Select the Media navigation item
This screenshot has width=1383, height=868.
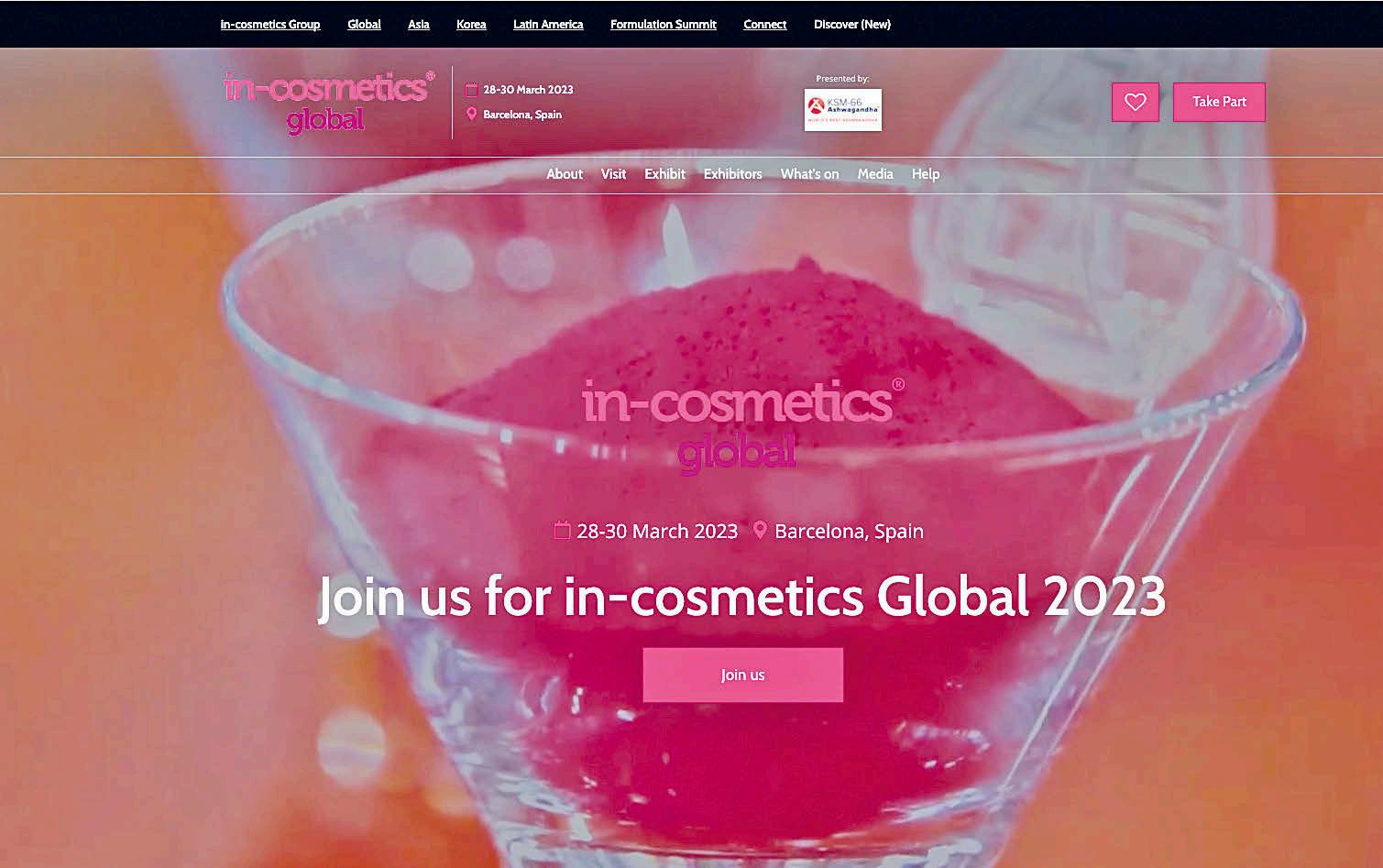click(x=875, y=174)
